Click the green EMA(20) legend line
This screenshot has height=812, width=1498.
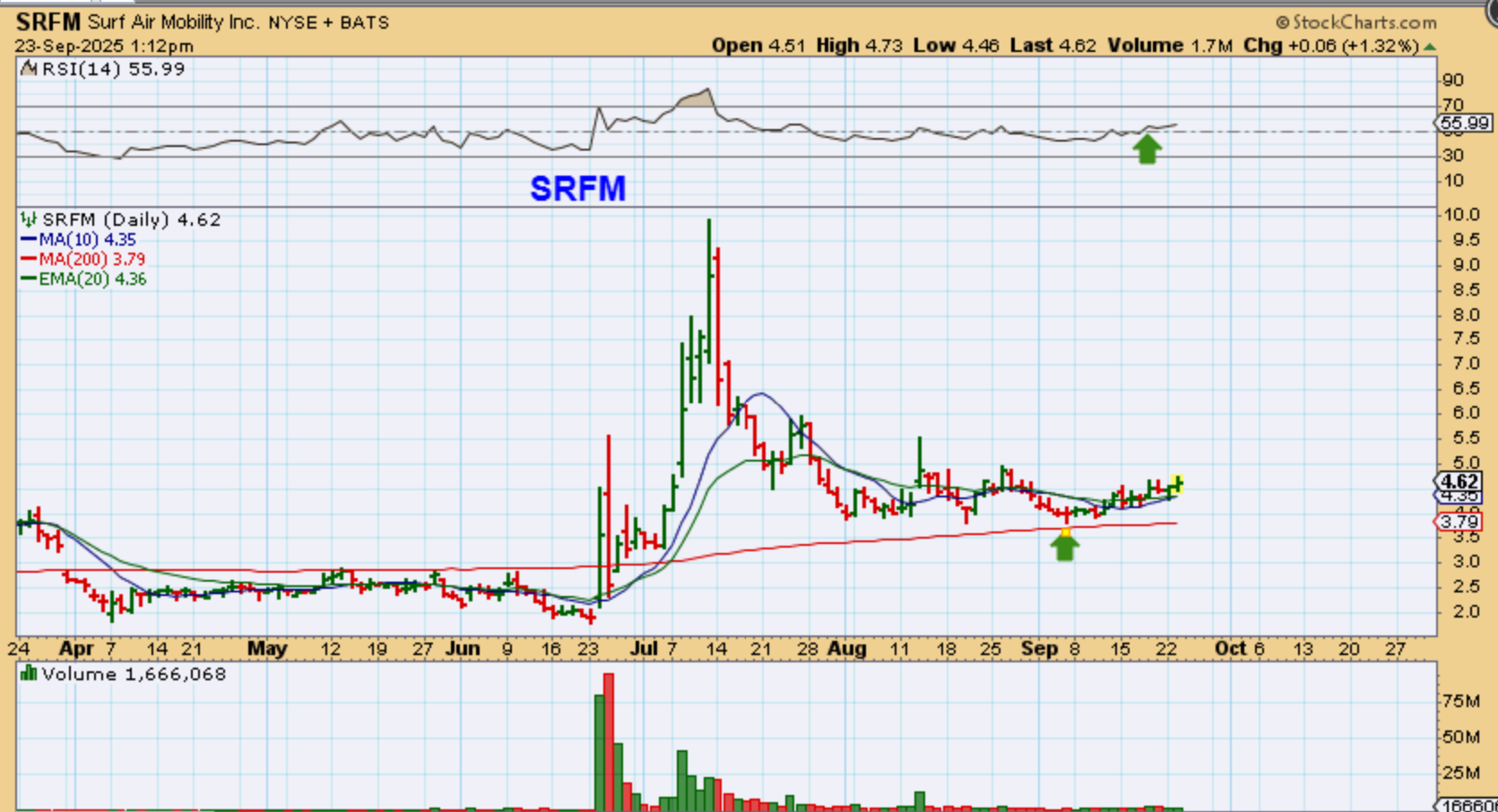[29, 280]
